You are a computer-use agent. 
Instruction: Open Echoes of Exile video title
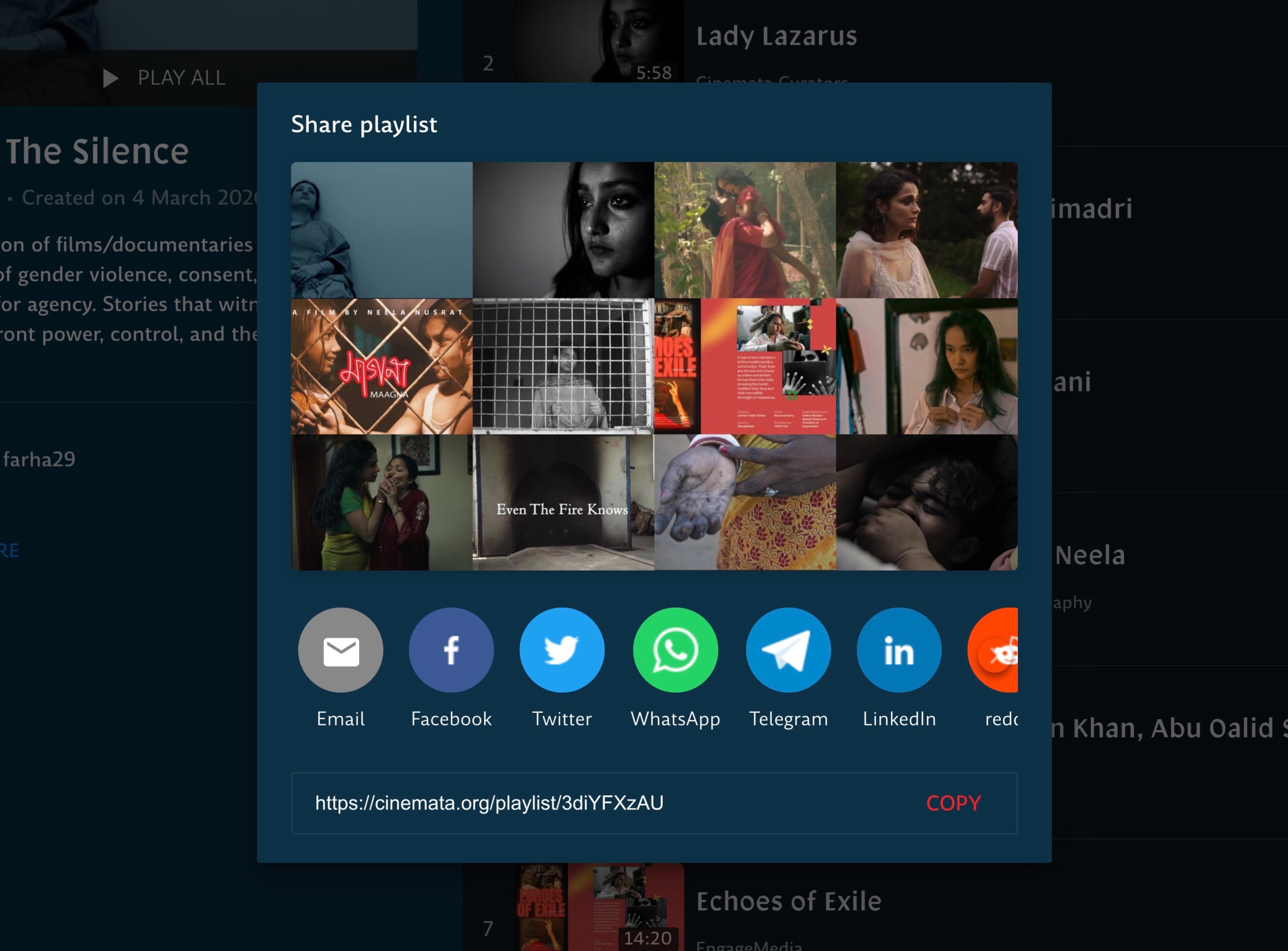click(788, 901)
